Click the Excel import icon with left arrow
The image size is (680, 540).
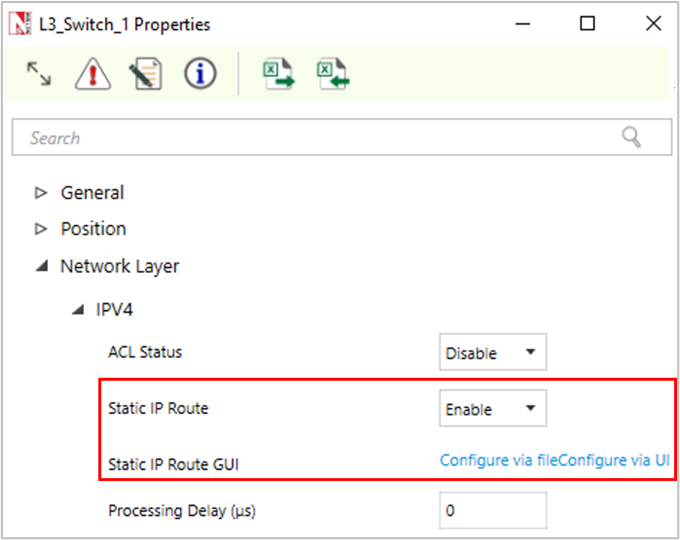pos(332,74)
